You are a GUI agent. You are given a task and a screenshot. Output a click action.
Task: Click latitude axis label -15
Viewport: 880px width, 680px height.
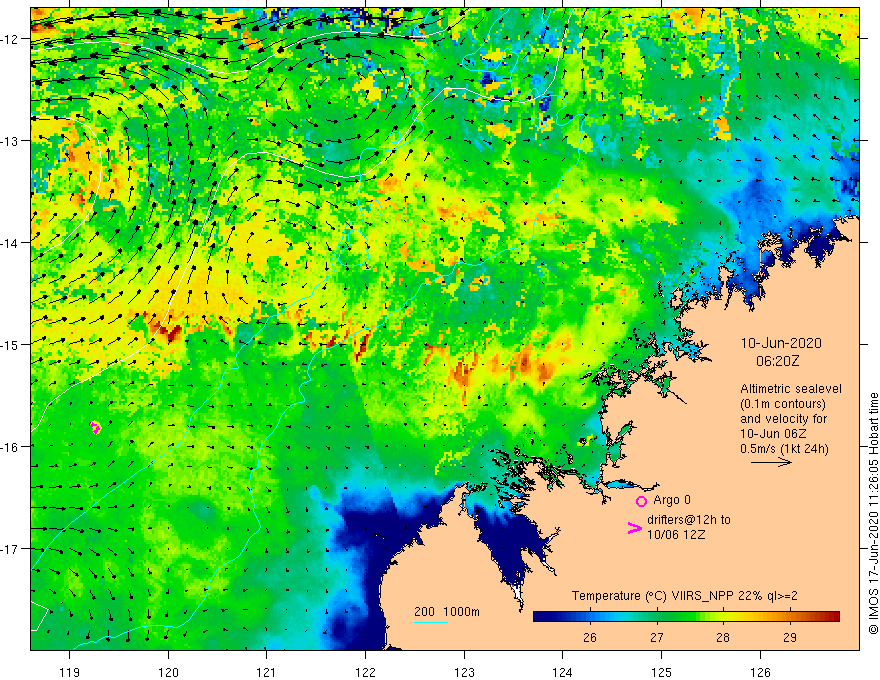(11, 344)
